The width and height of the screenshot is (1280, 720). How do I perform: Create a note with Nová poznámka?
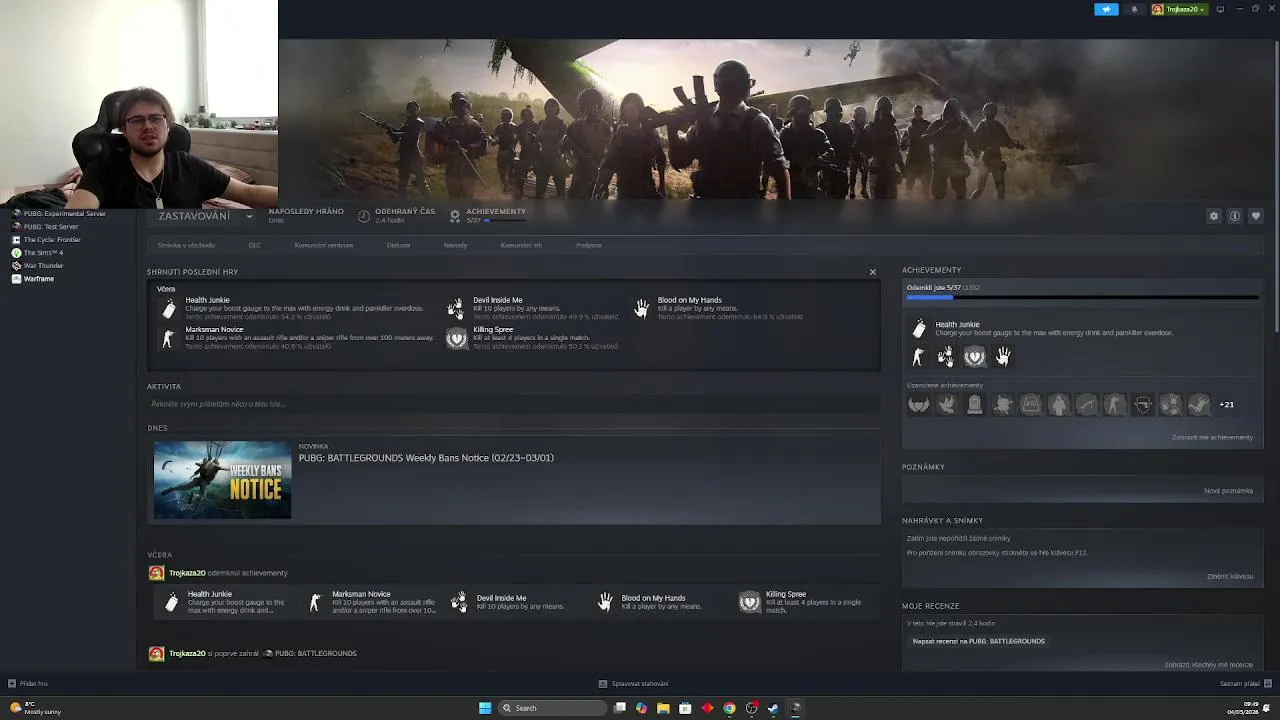point(1228,491)
